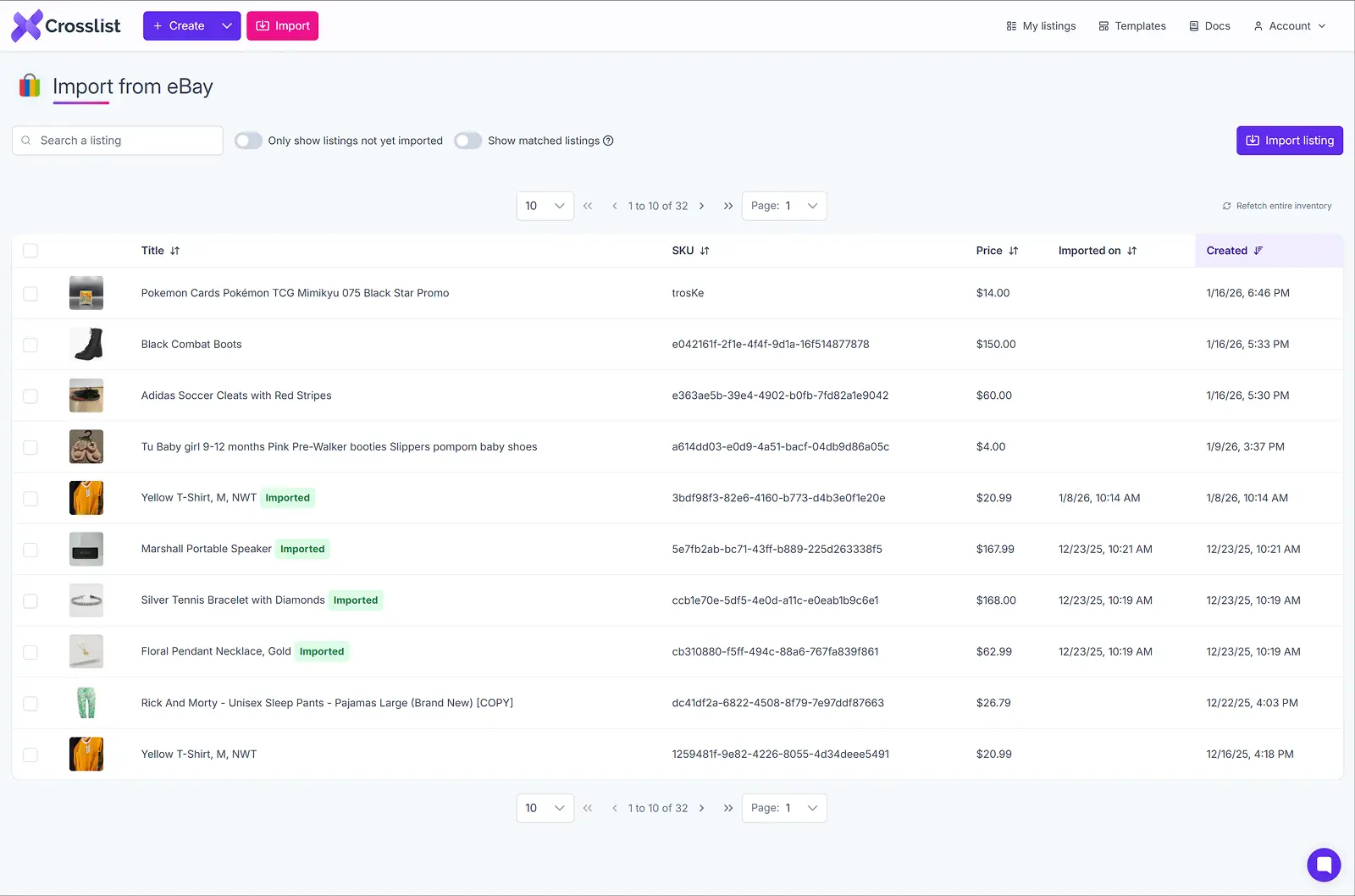Open Pokemon Cards Mimikyu thumbnail

click(x=86, y=293)
